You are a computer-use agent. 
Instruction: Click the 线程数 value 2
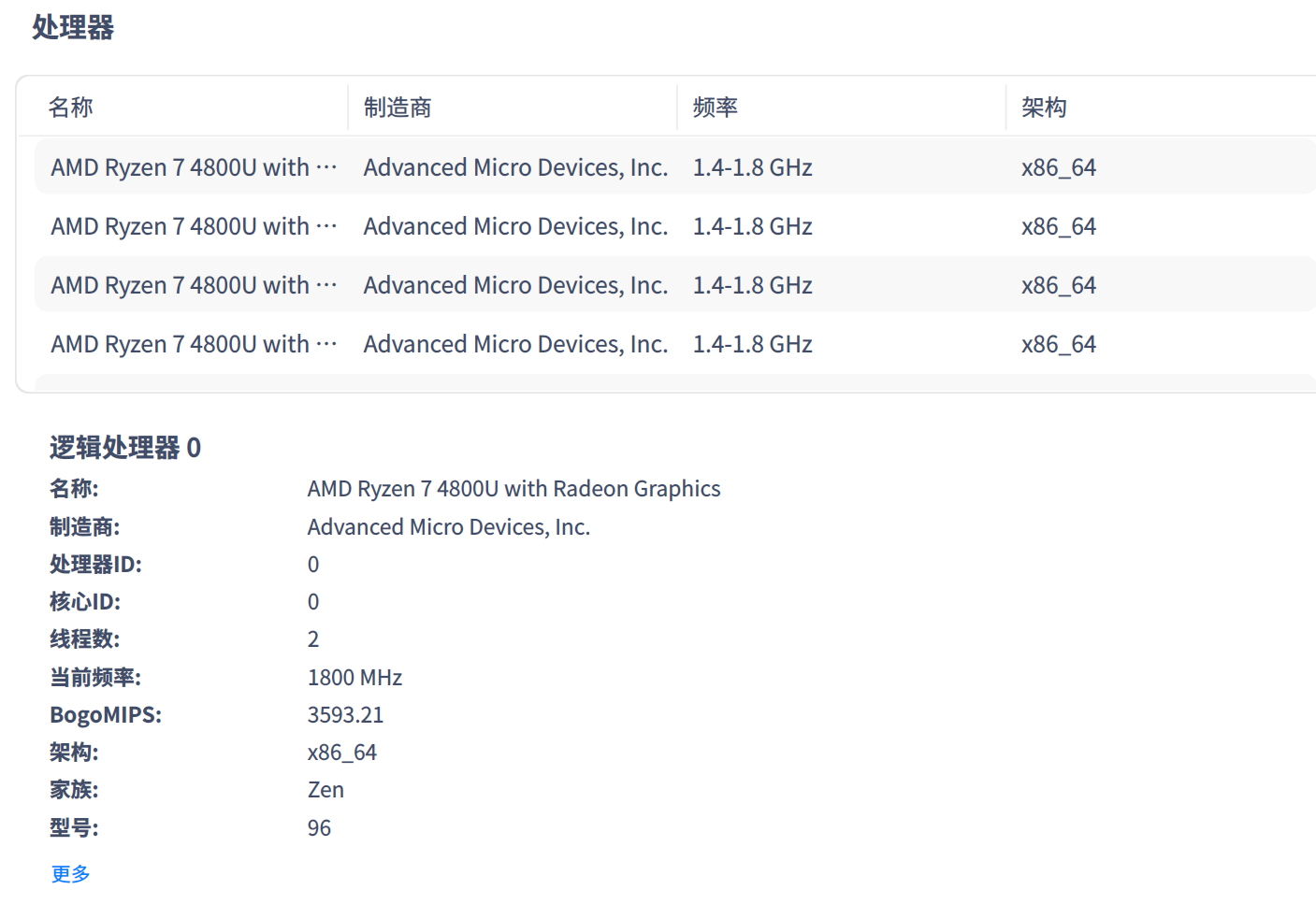313,639
